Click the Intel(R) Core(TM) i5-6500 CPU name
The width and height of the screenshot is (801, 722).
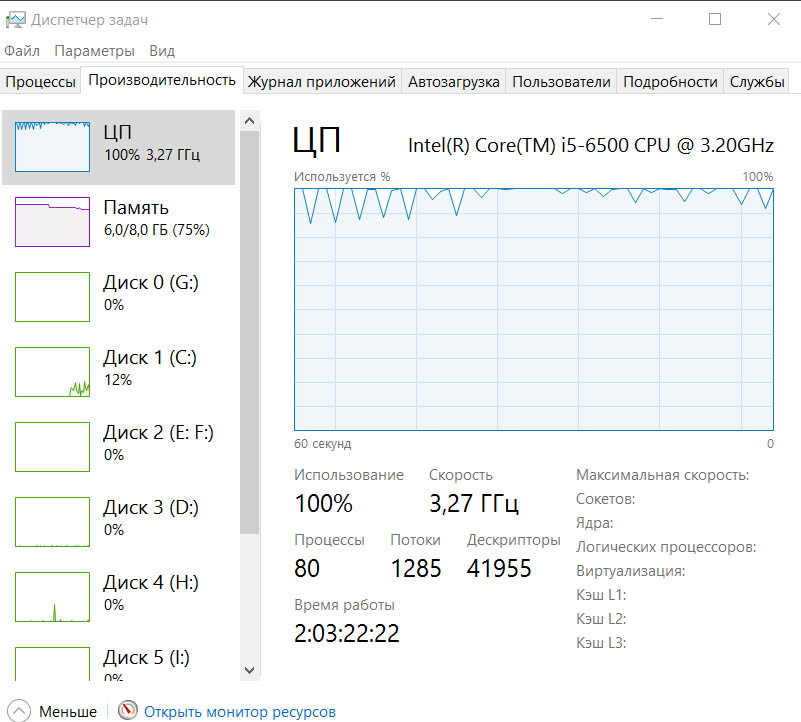pyautogui.click(x=591, y=146)
